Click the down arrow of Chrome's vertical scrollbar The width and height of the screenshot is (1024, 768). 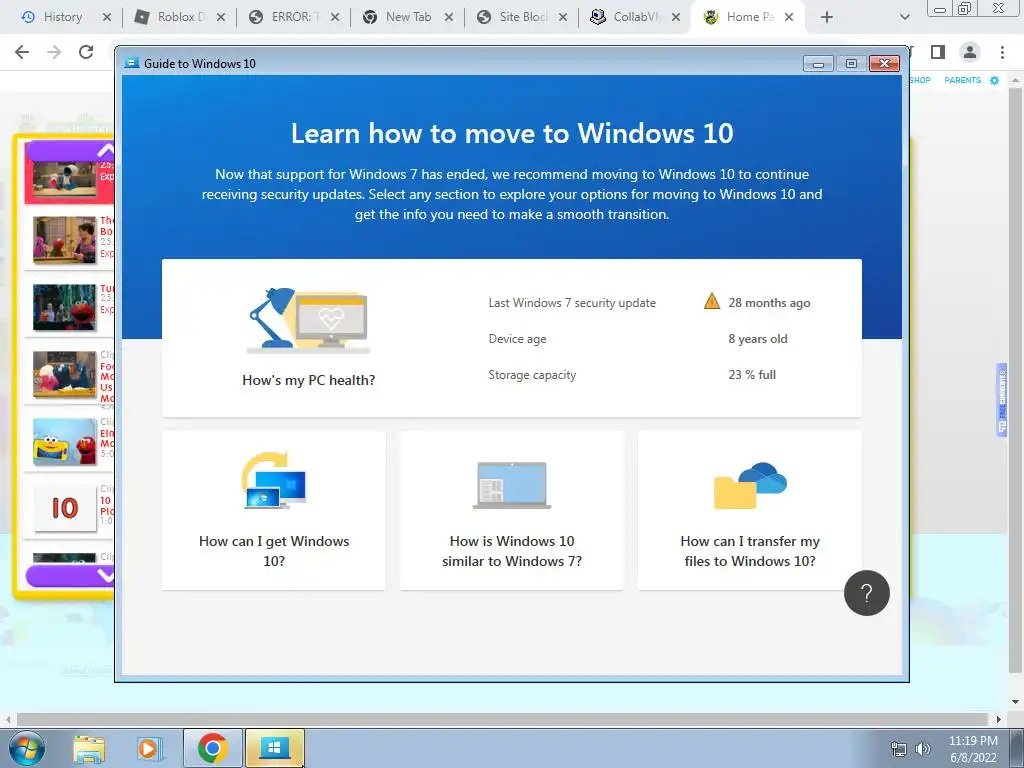tap(1015, 703)
